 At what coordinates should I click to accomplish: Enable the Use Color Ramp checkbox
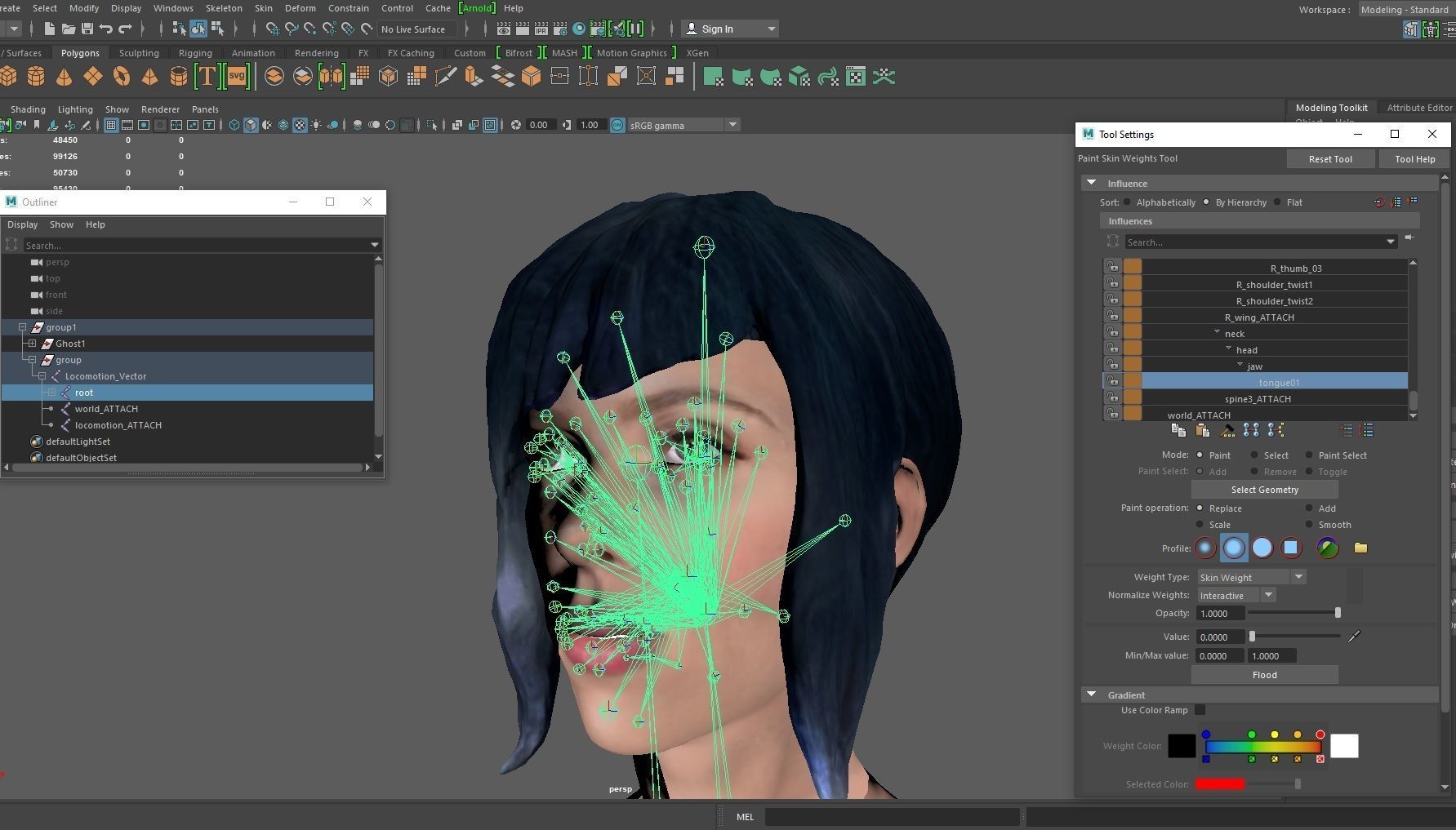[x=1200, y=710]
